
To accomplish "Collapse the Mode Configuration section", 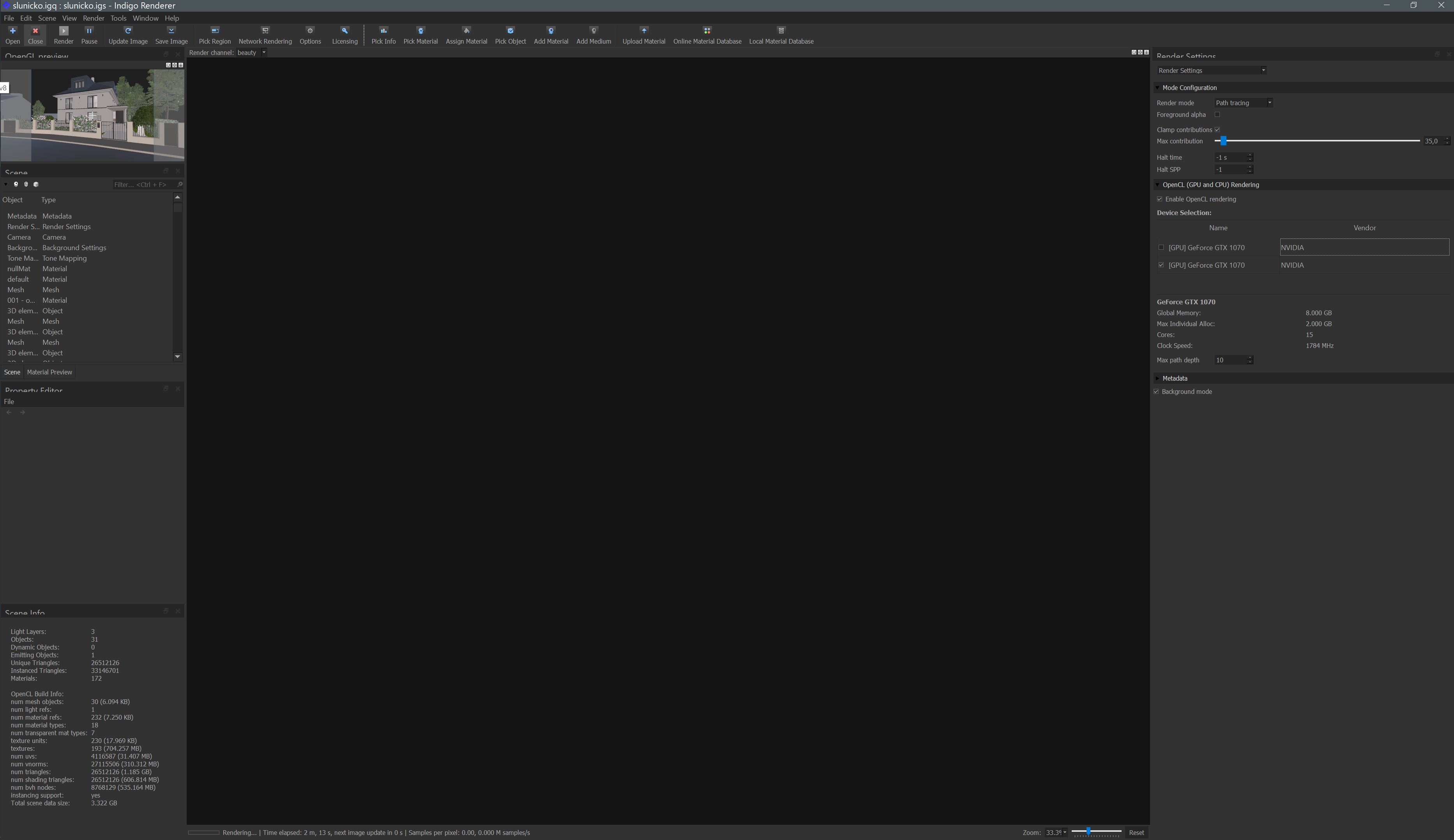I will [x=1157, y=88].
